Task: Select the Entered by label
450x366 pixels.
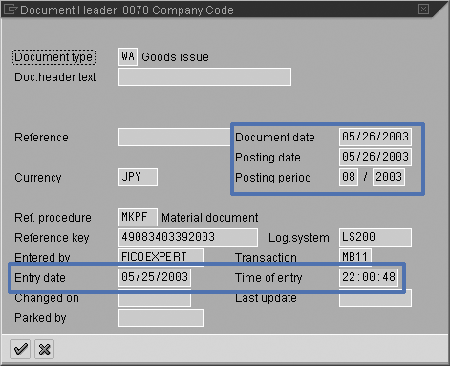Action: [x=42, y=258]
